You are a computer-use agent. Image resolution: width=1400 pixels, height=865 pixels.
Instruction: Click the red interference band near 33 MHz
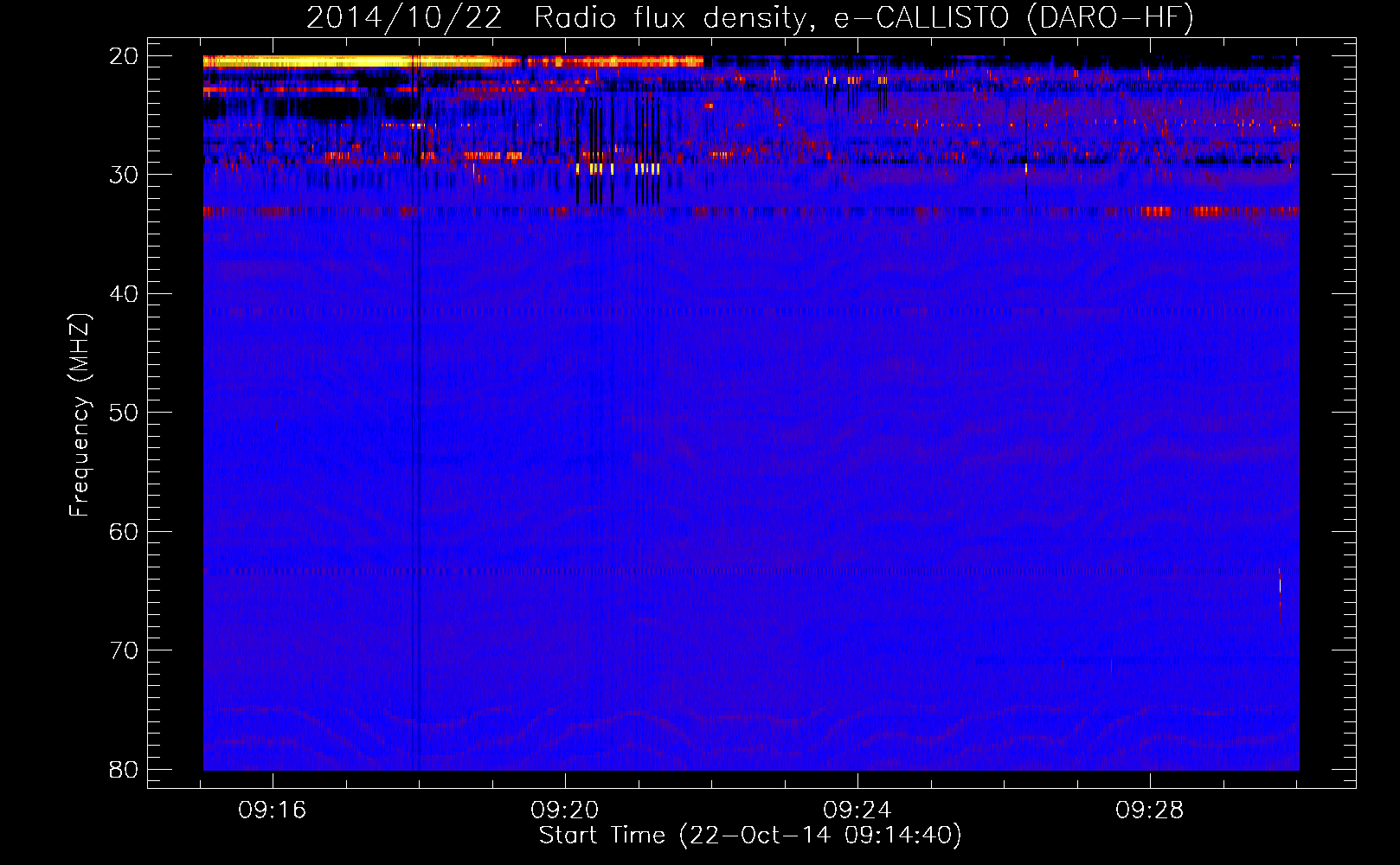tap(750, 211)
